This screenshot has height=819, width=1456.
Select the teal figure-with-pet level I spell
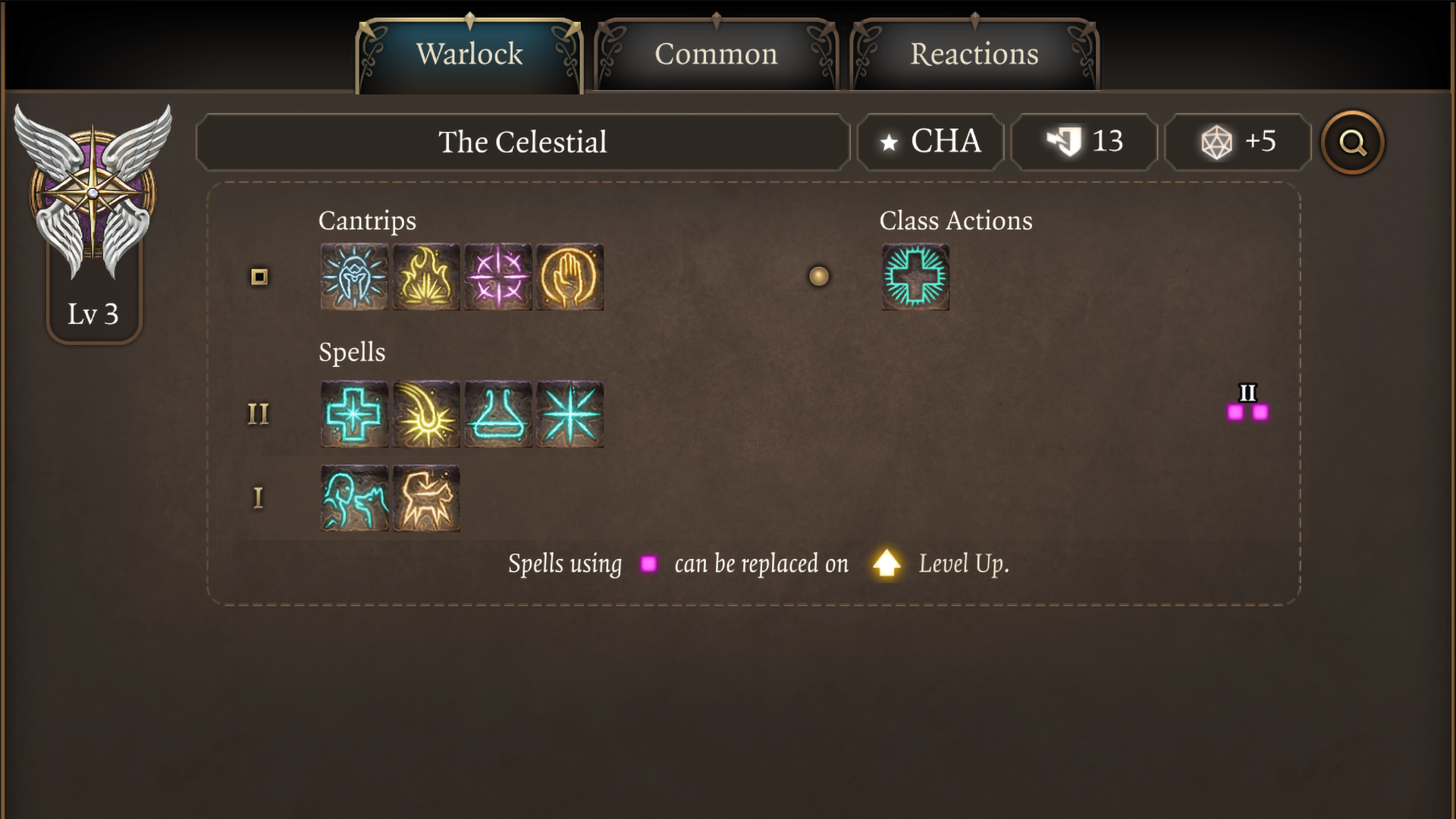click(354, 498)
